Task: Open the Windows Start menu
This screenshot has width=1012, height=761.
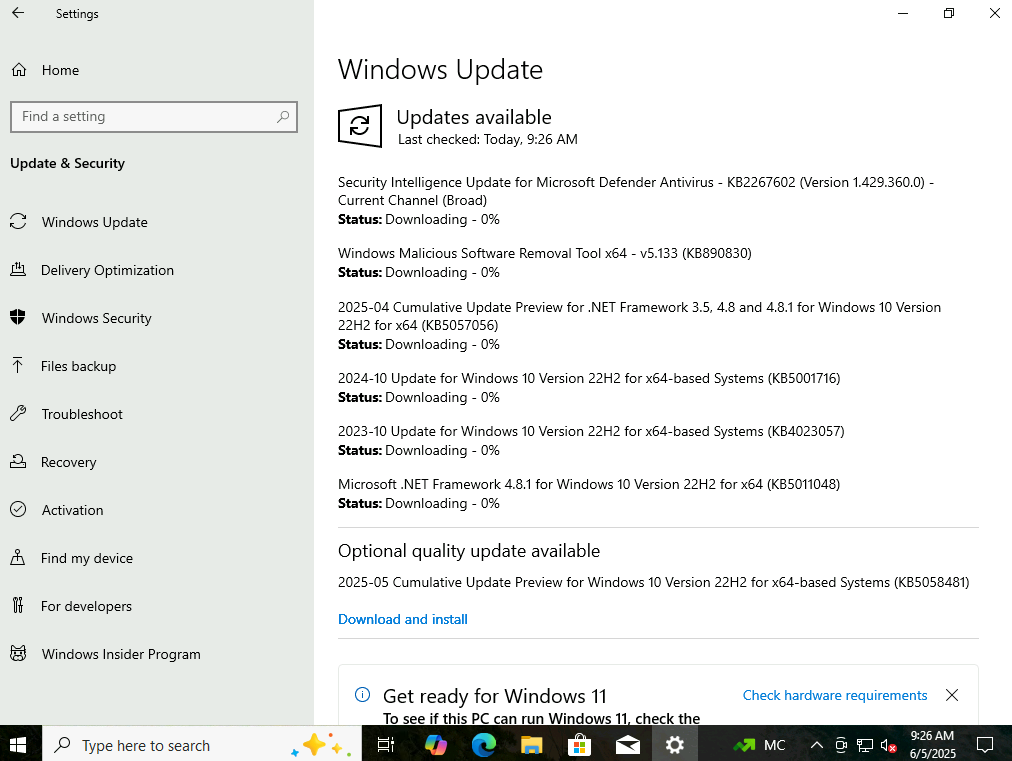Action: click(18, 746)
